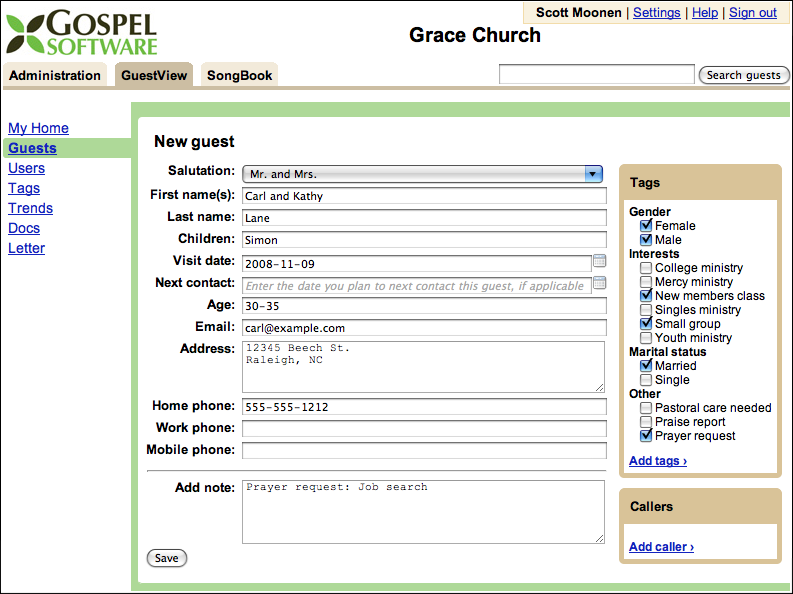793x594 pixels.
Task: Open the Mr. and Mrs. salutation combo box
Action: click(422, 174)
